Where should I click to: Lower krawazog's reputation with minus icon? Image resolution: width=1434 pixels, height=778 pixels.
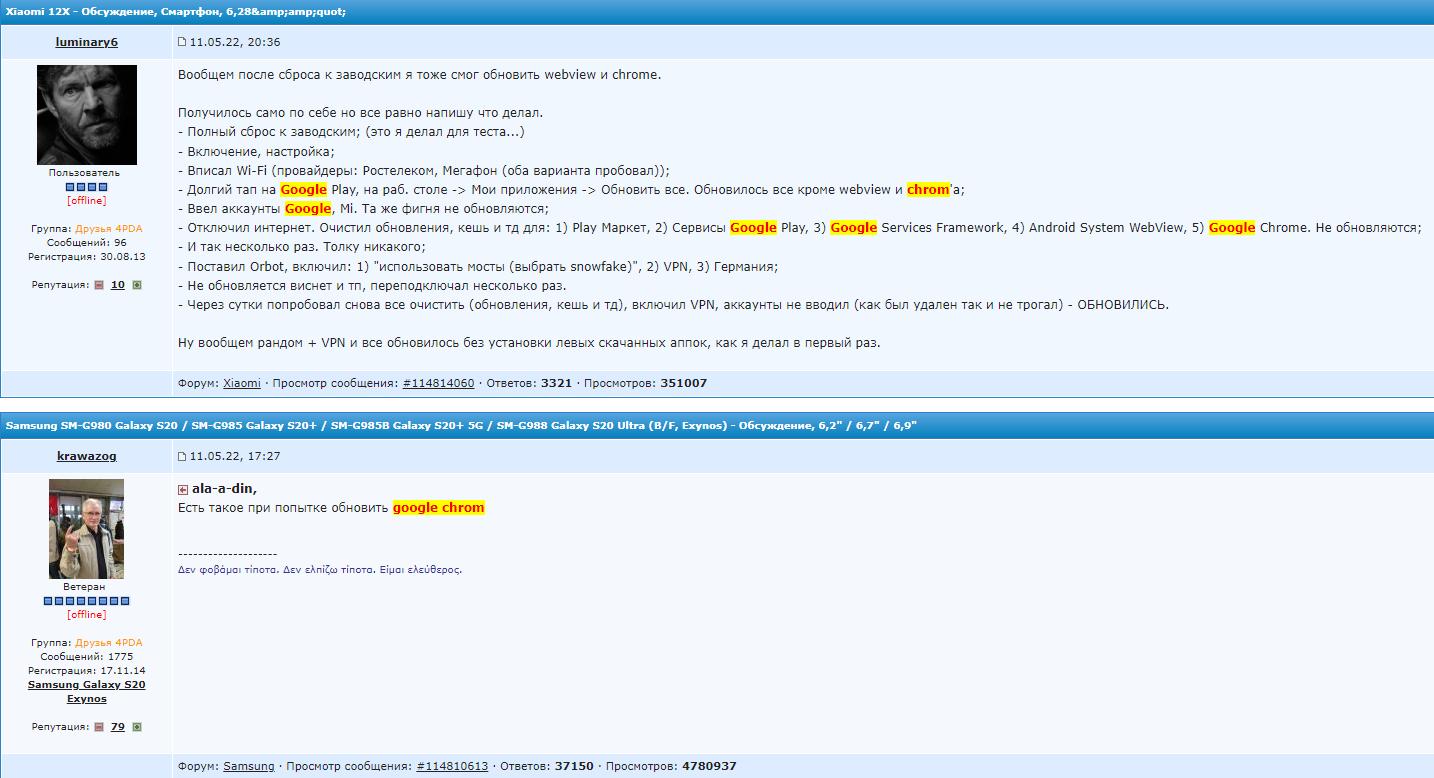[99, 727]
